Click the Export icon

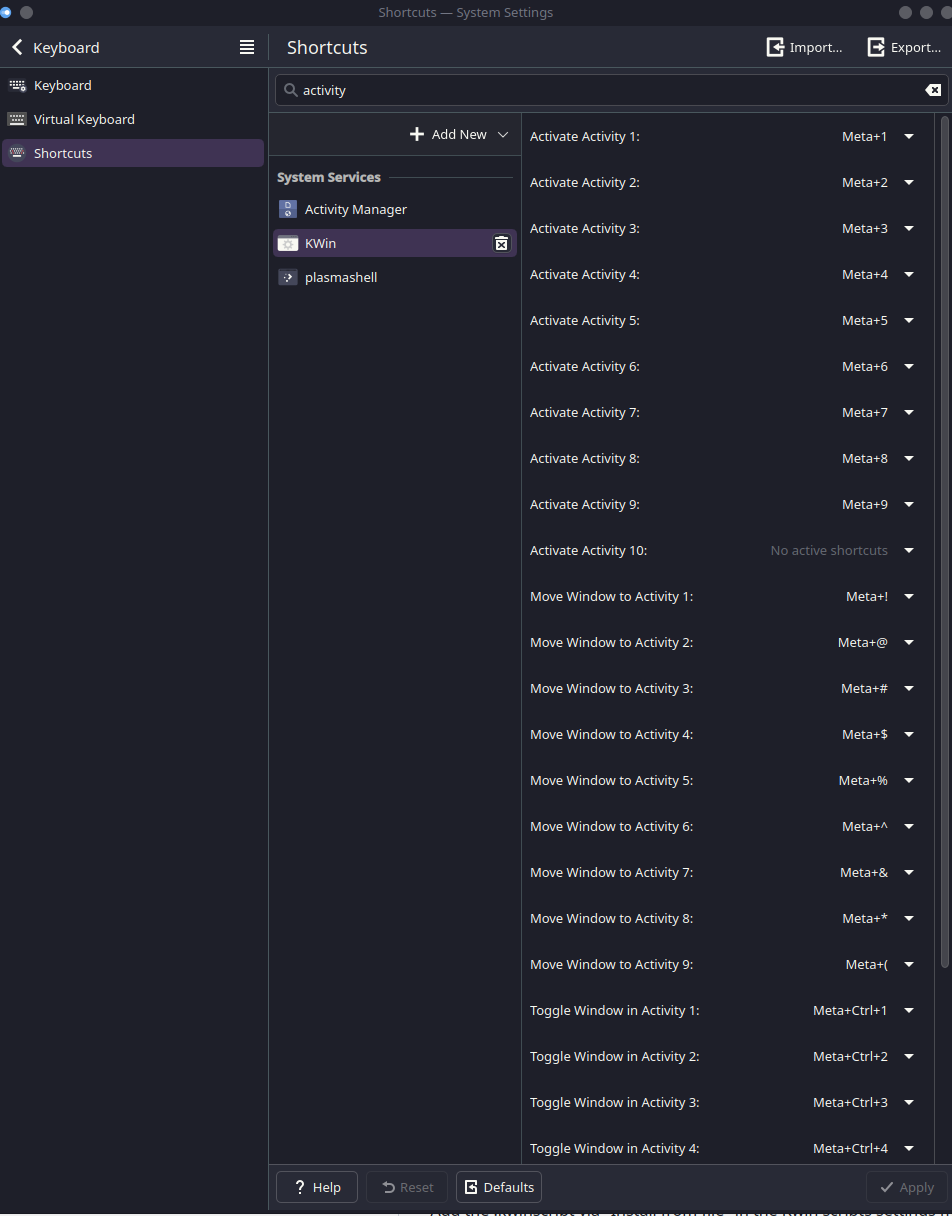(876, 47)
